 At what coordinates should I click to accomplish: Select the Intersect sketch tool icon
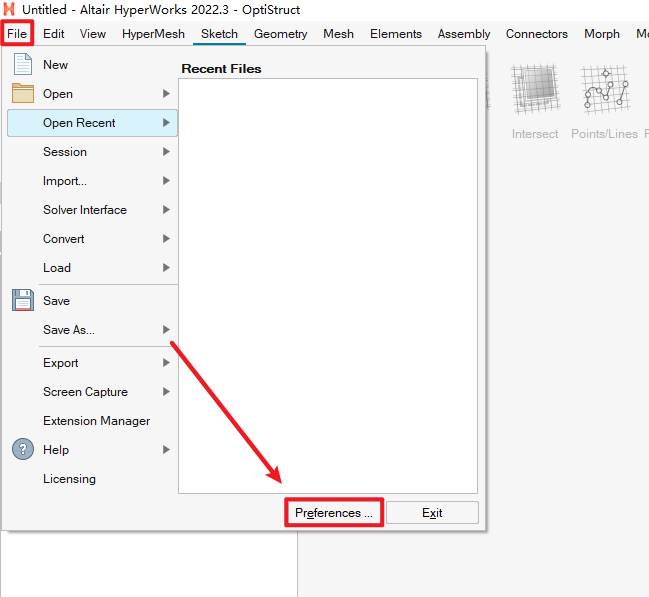(x=535, y=94)
